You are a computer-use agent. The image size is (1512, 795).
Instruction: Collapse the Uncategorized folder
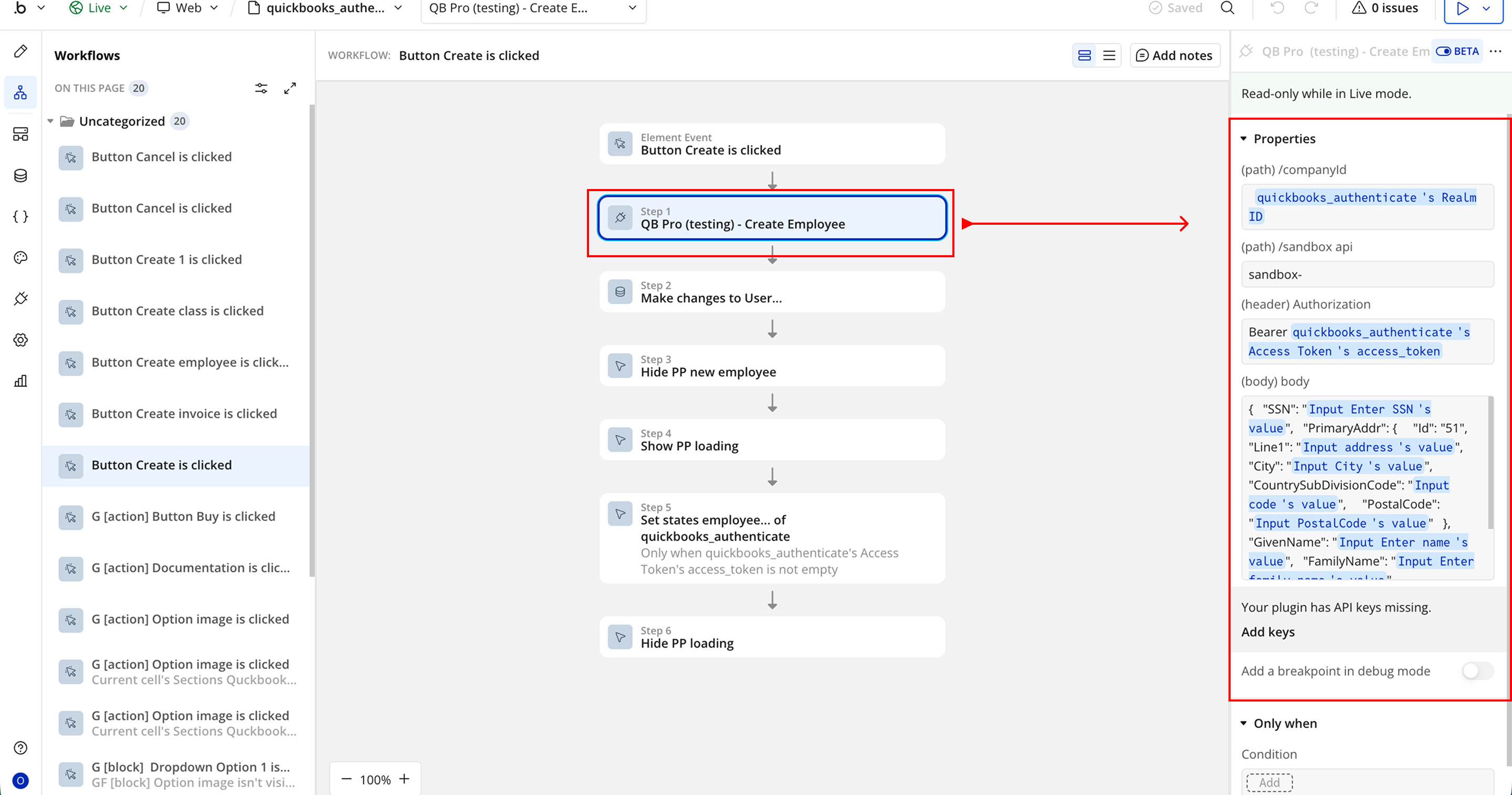50,121
